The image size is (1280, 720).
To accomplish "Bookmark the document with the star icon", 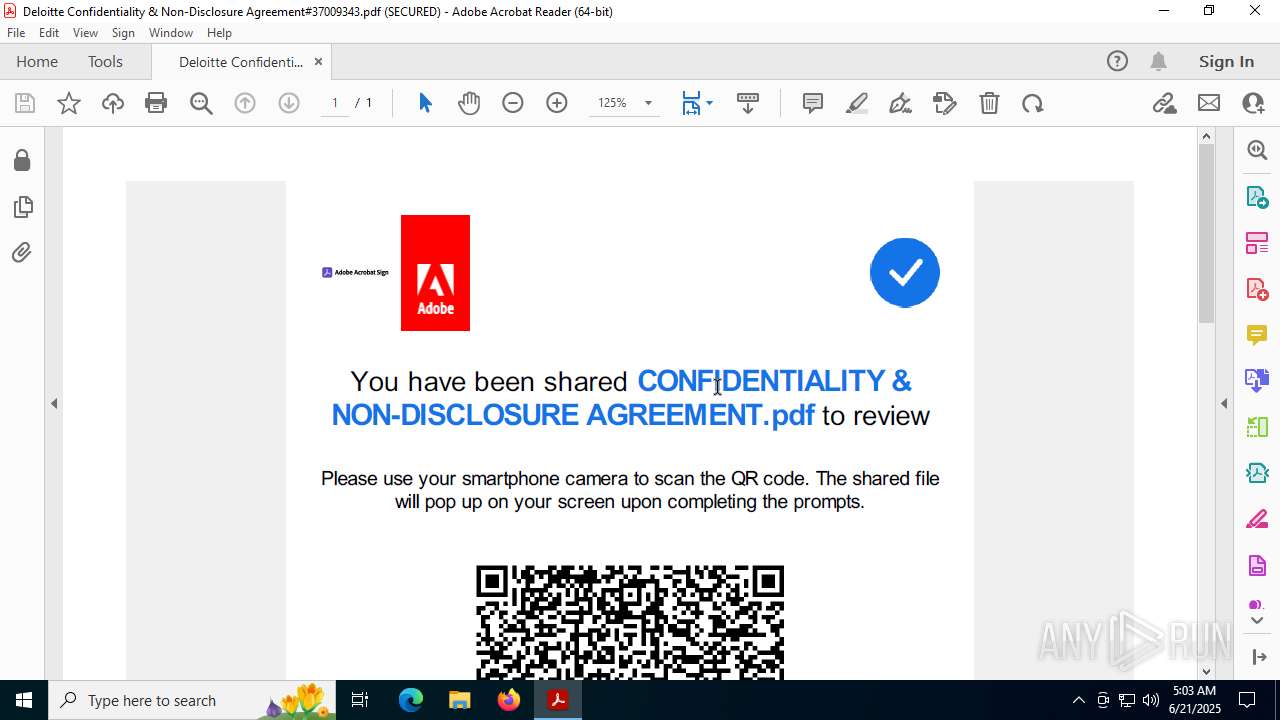I will (69, 103).
